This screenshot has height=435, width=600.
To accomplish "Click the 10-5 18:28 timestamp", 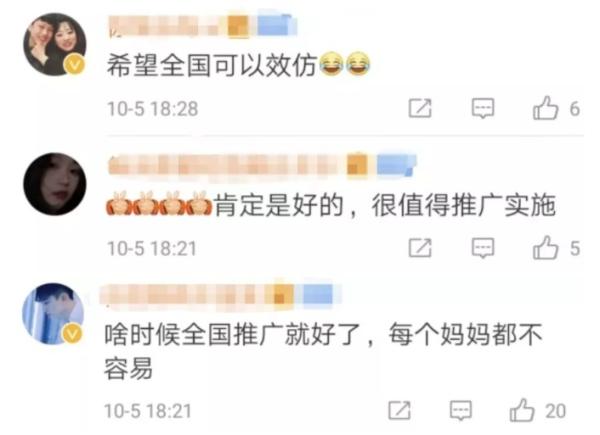I will pos(152,109).
